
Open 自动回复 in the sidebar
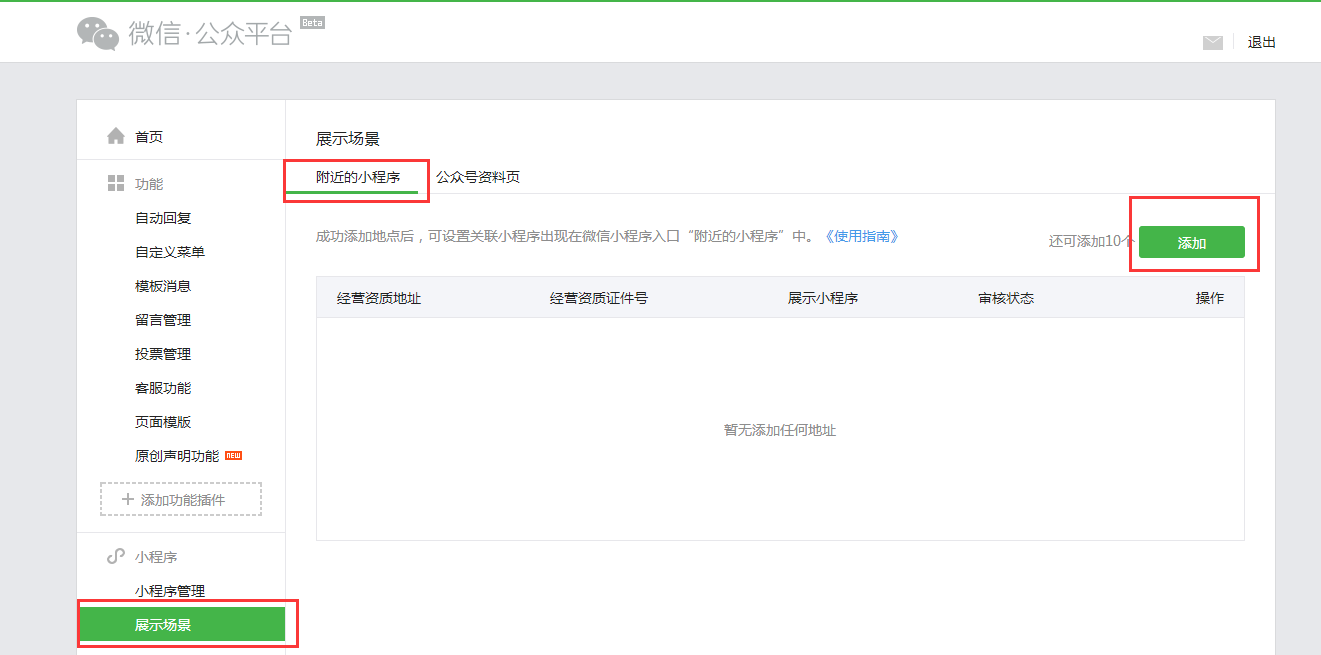click(x=163, y=218)
